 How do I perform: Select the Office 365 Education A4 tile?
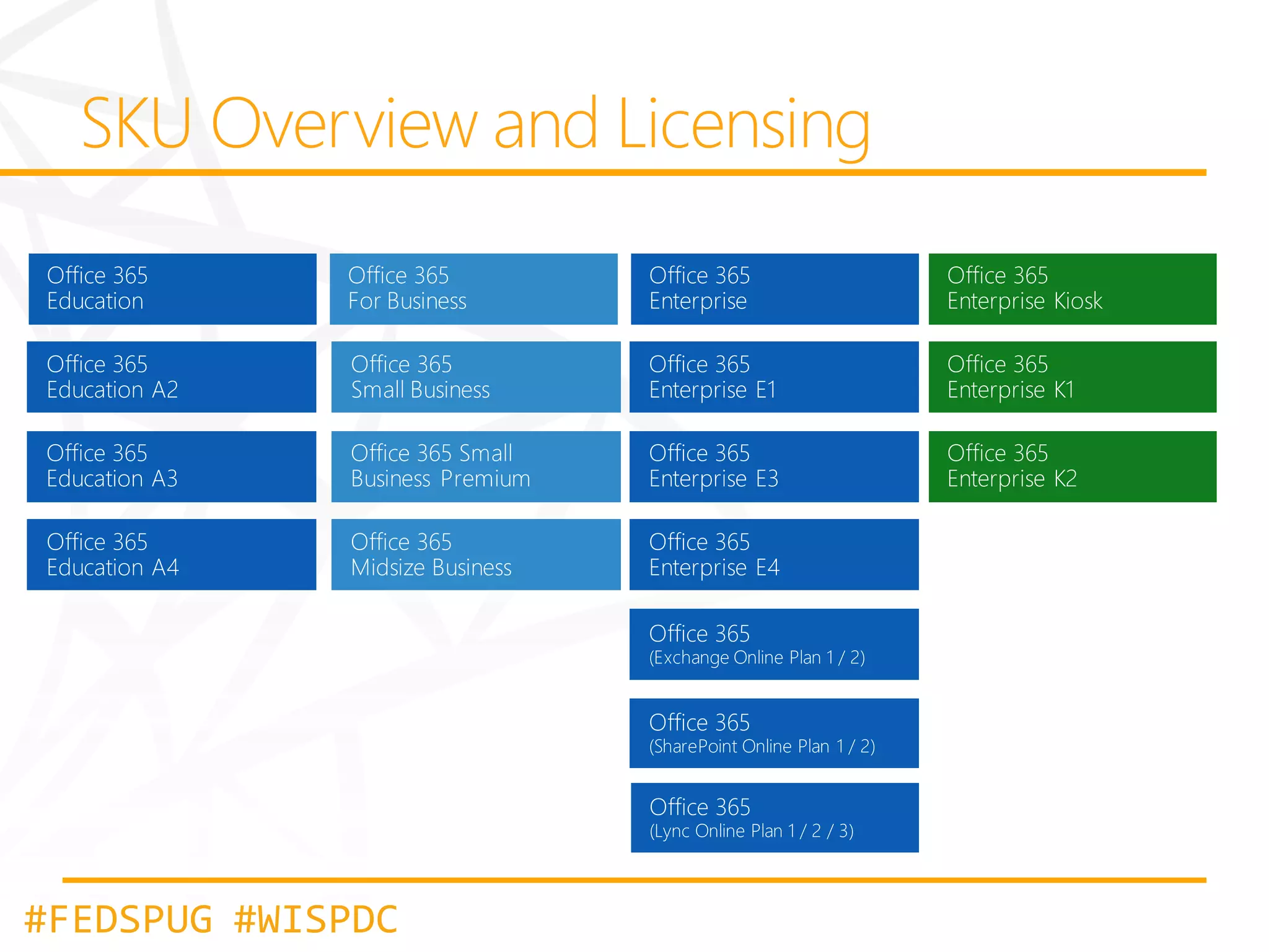click(172, 554)
